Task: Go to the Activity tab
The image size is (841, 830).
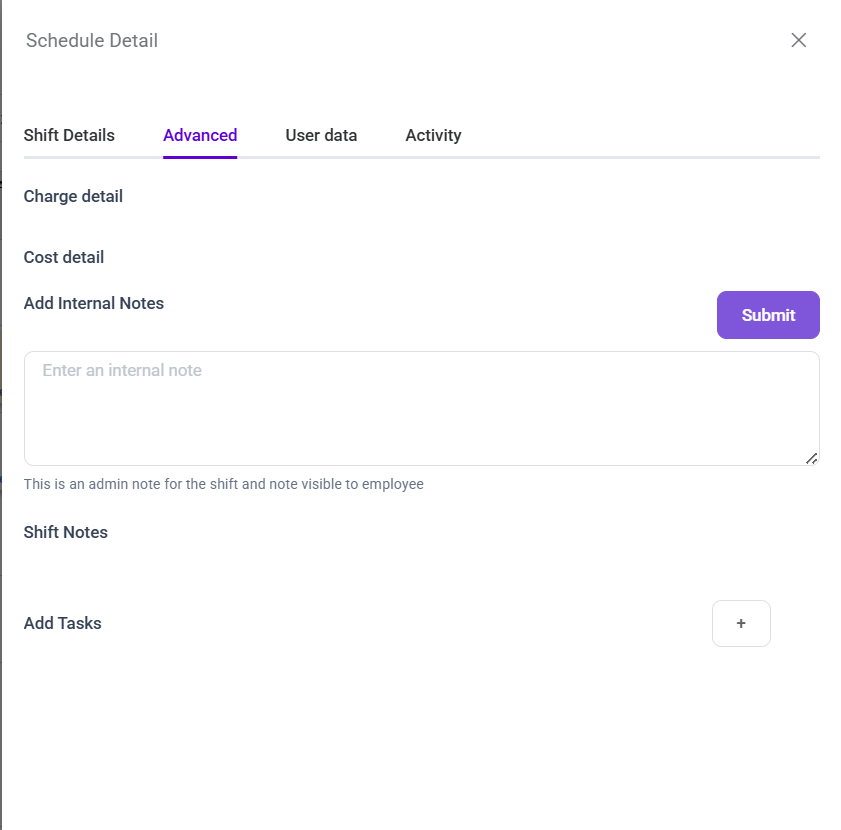Action: 433,135
